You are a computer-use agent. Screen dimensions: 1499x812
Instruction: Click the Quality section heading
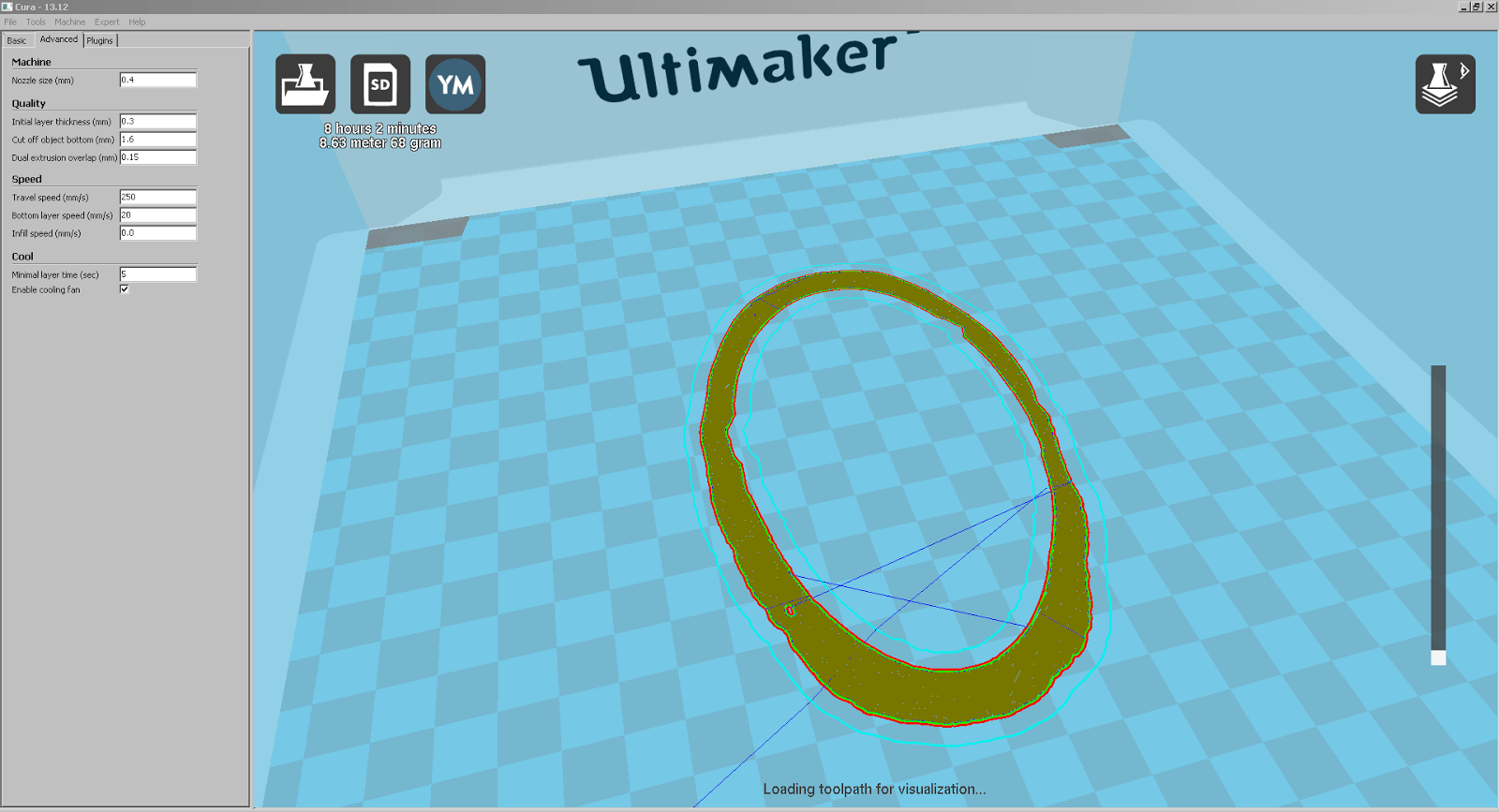[x=28, y=103]
